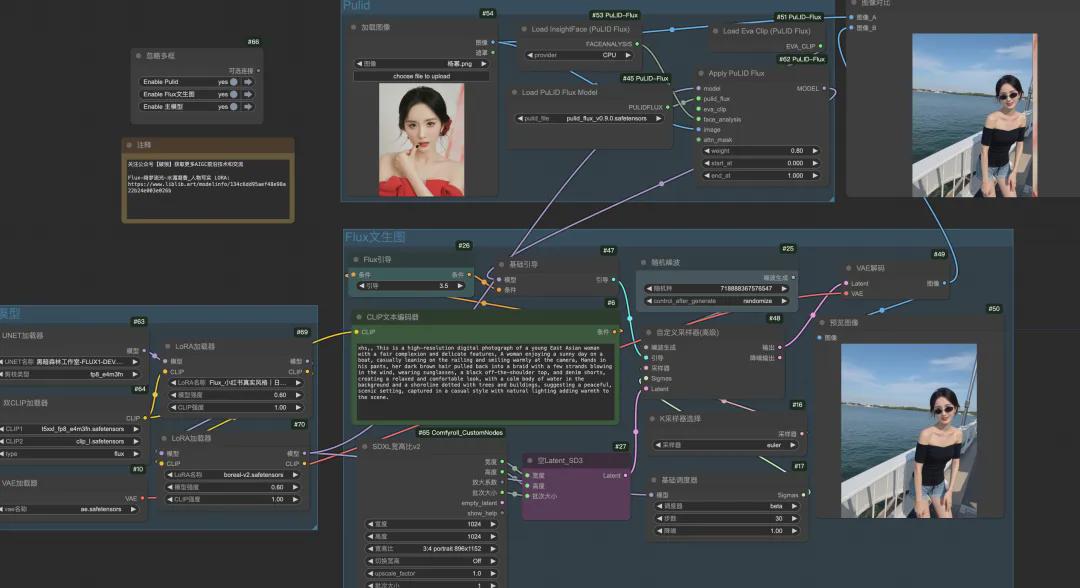Select next image with 格幂.png right arrow
The image size is (1080, 588).
coord(485,63)
